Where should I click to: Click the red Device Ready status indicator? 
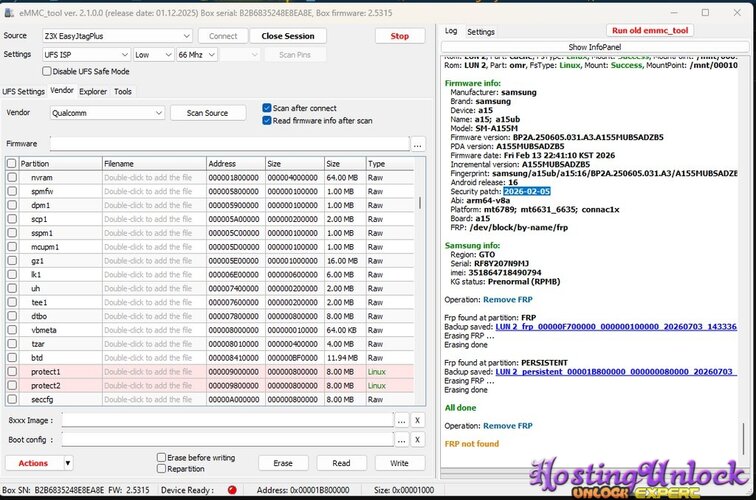point(232,490)
